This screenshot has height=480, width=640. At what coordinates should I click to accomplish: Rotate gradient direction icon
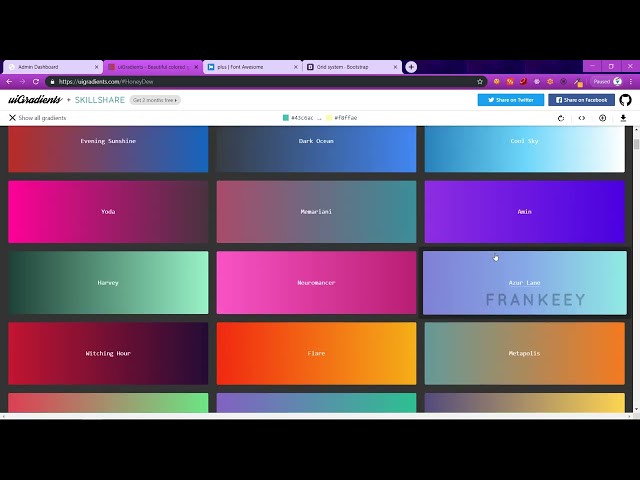pos(561,118)
